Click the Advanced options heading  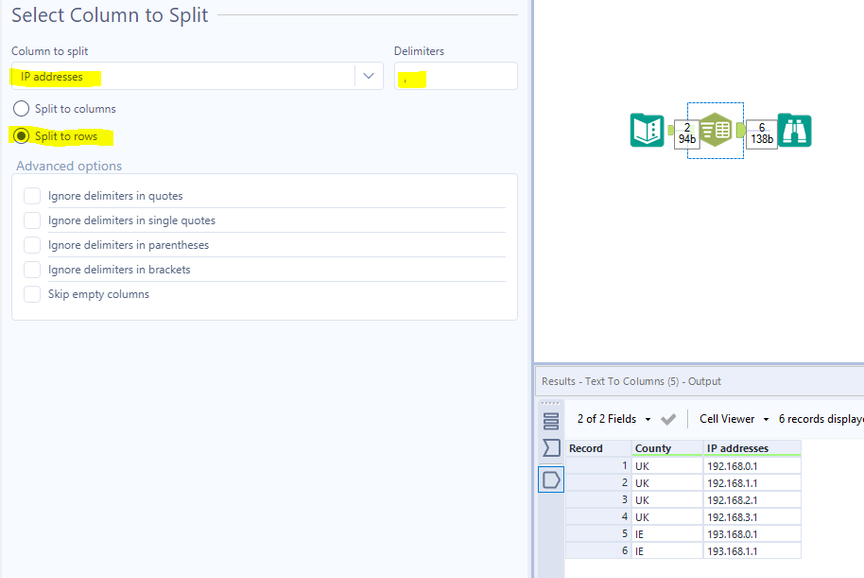(69, 166)
